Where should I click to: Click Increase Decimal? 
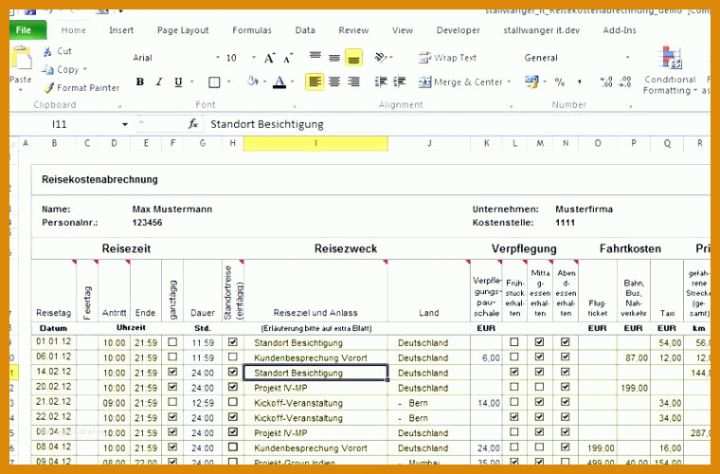coord(606,82)
